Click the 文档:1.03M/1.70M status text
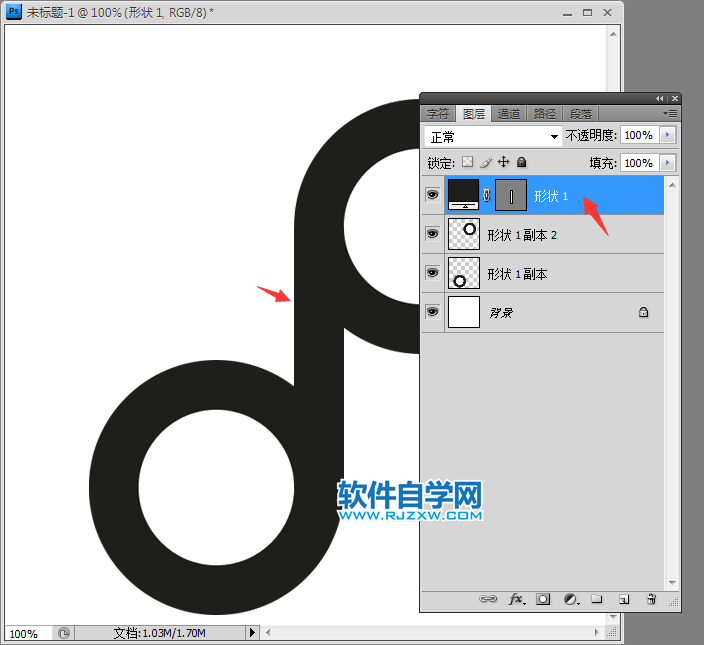The height and width of the screenshot is (645, 704). [x=159, y=633]
